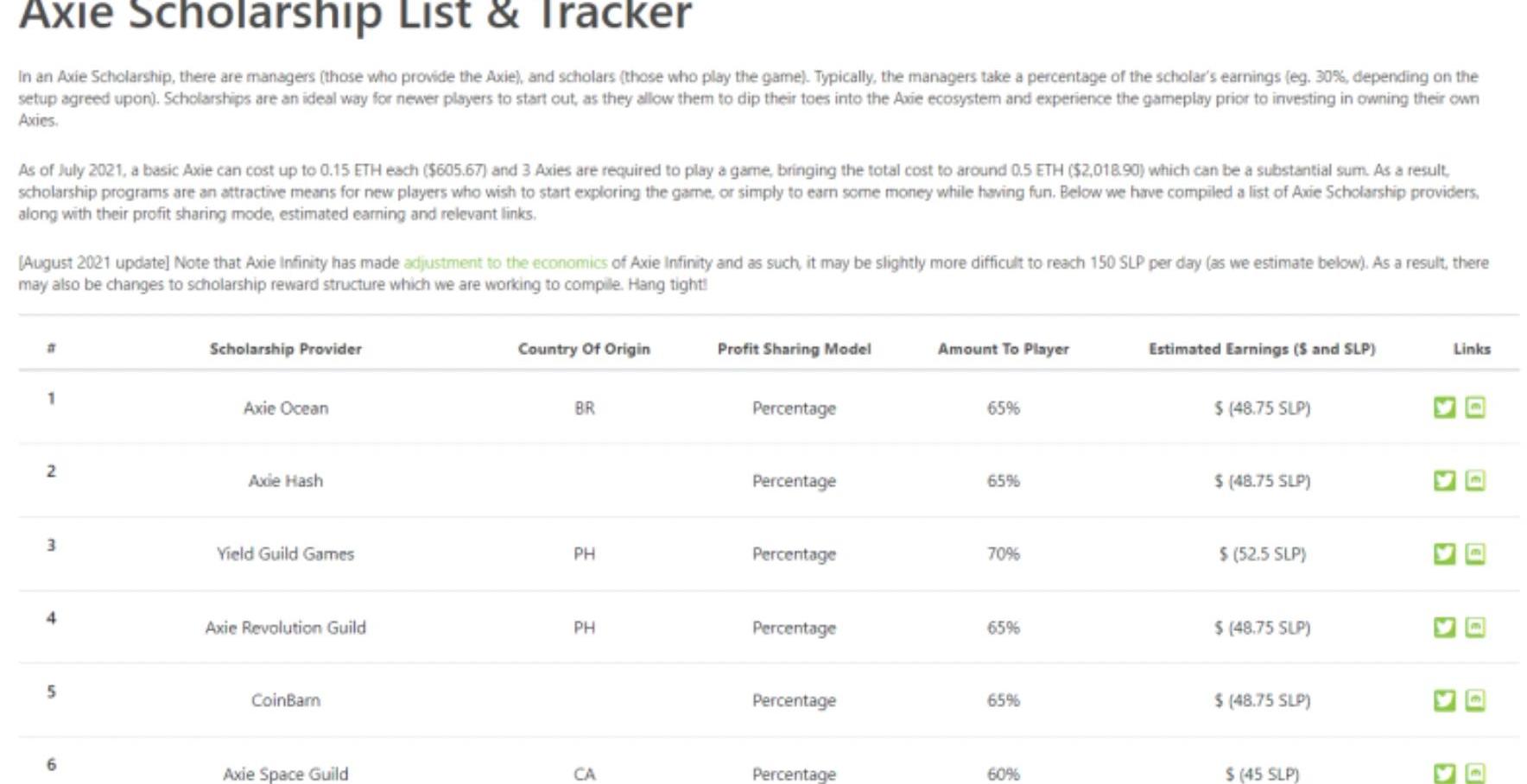Click the Discord icon for Axie Revolution Guild
Image resolution: width=1527 pixels, height=784 pixels.
[x=1475, y=627]
